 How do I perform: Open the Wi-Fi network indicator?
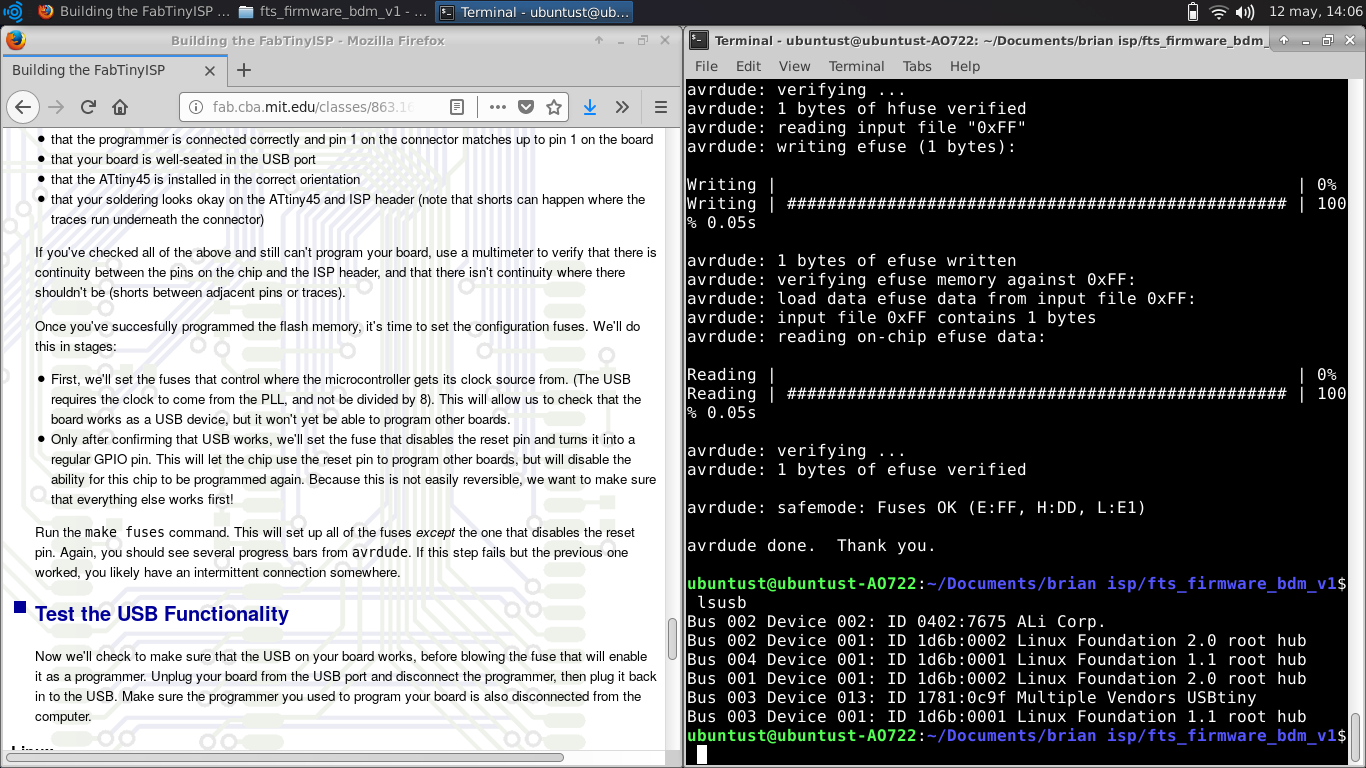click(x=1218, y=12)
